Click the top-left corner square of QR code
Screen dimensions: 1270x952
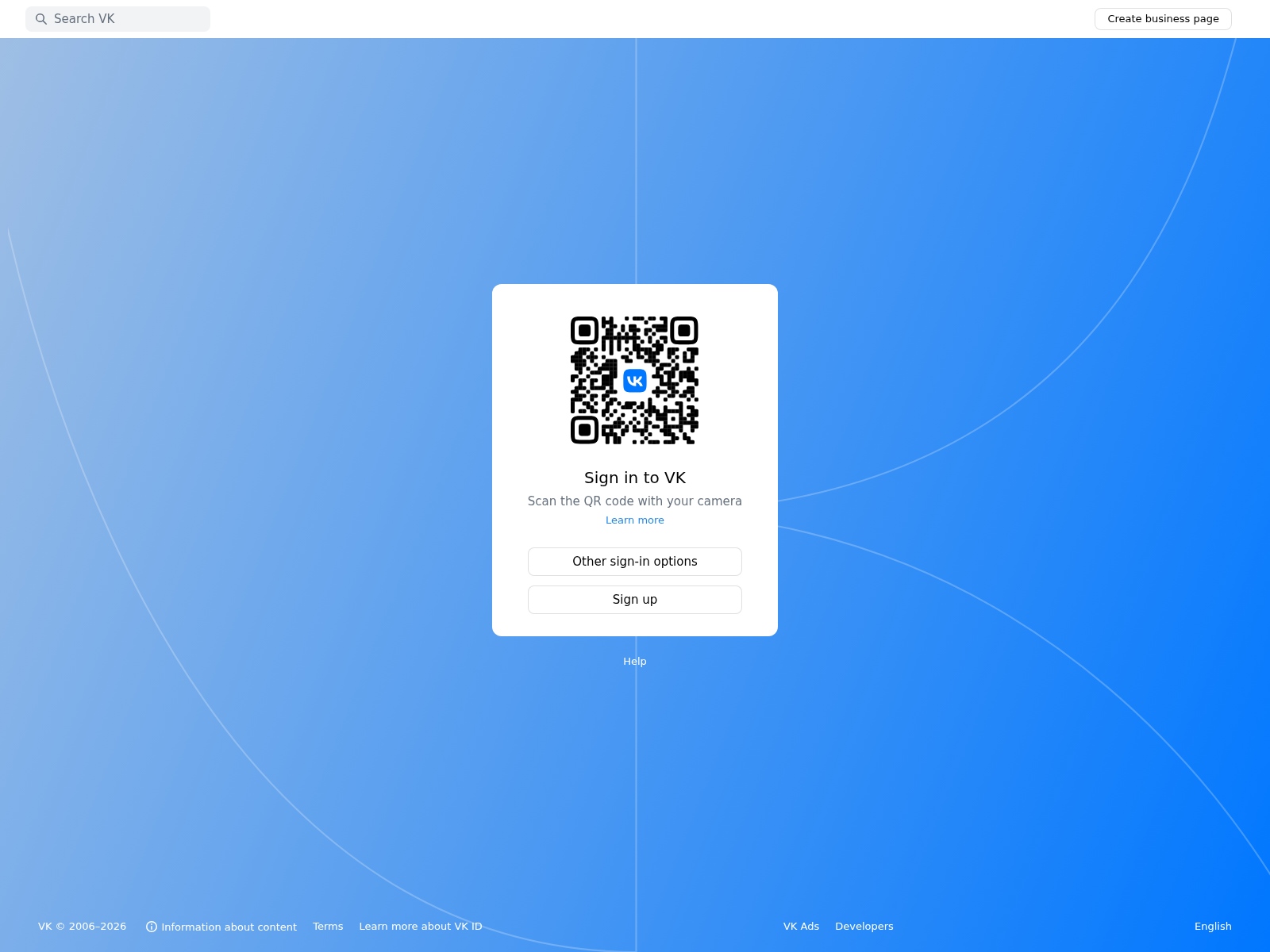pos(584,330)
